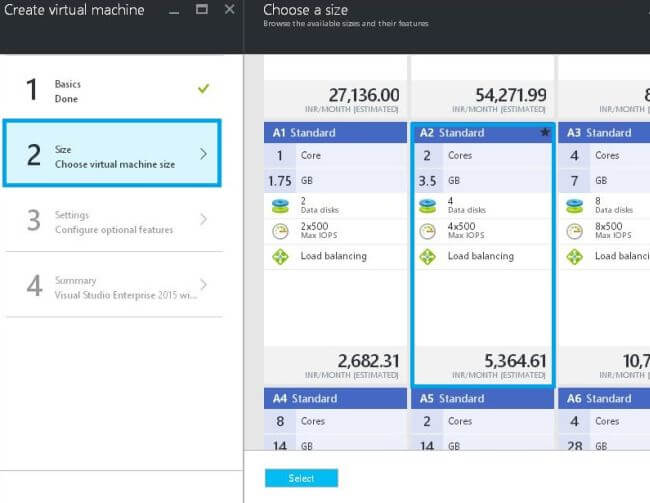Maximize the Create virtual machine blade

(x=202, y=9)
